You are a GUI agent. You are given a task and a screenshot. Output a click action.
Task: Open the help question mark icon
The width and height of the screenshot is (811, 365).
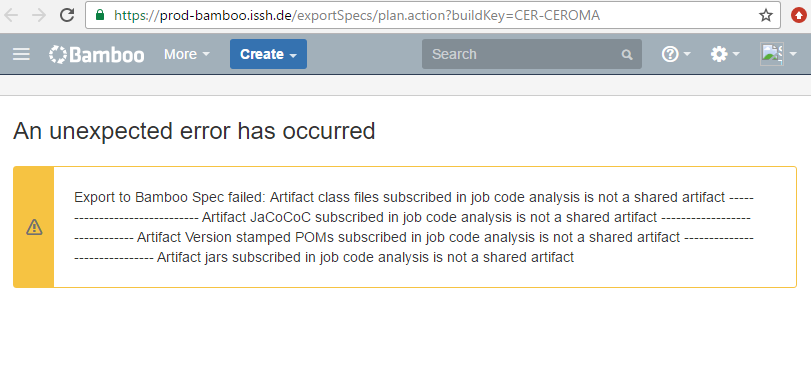pyautogui.click(x=670, y=54)
